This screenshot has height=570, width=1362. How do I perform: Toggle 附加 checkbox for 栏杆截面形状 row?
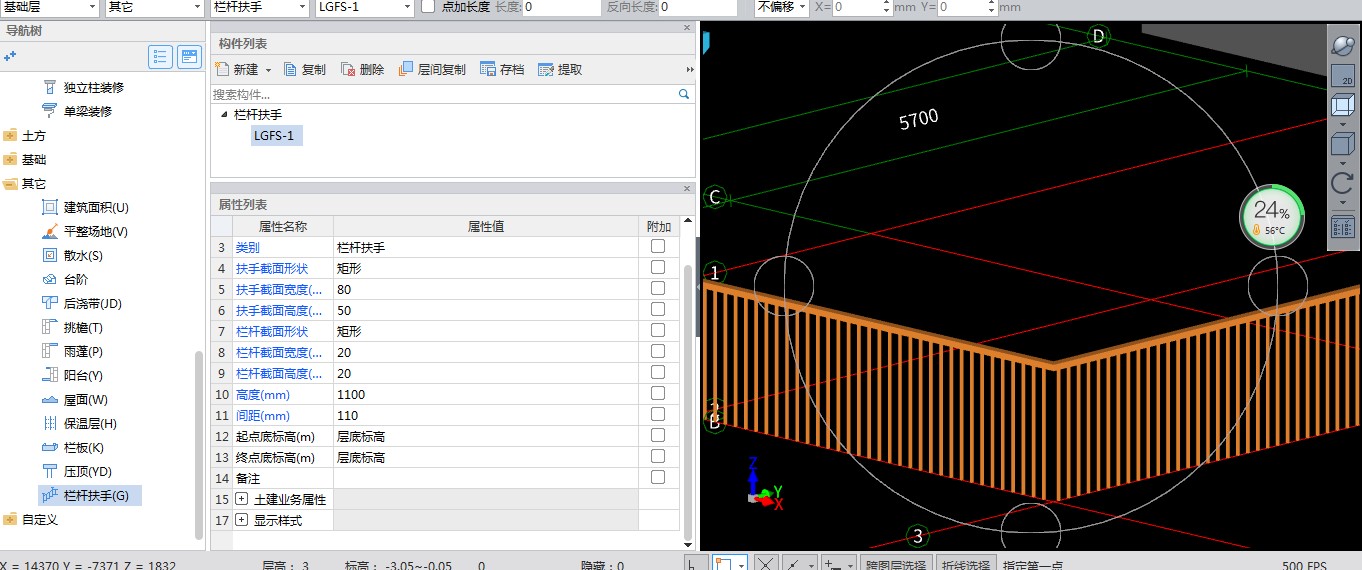click(x=658, y=330)
